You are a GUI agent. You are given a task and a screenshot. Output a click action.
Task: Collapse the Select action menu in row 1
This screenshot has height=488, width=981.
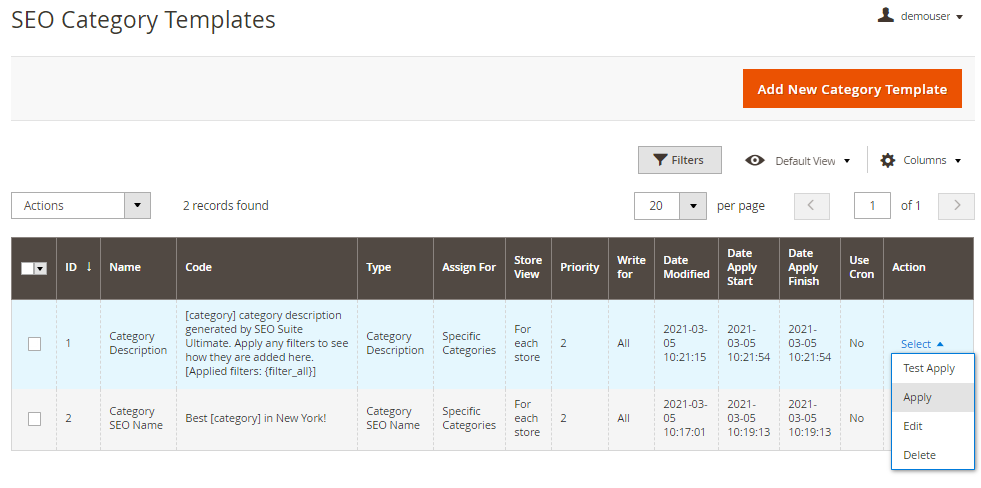click(x=921, y=344)
